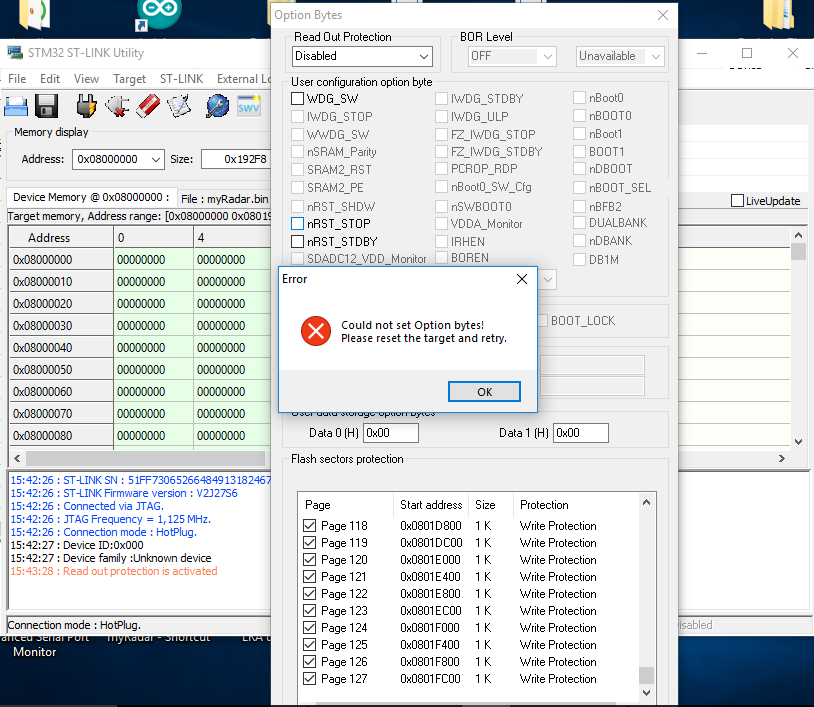This screenshot has width=814, height=707.
Task: Toggle the nRST_STDBY checkbox
Action: 297,242
